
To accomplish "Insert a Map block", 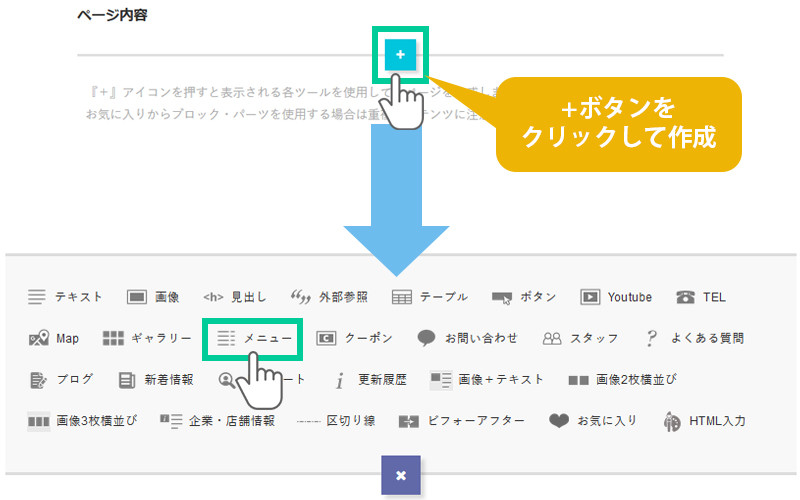I will coord(54,338).
